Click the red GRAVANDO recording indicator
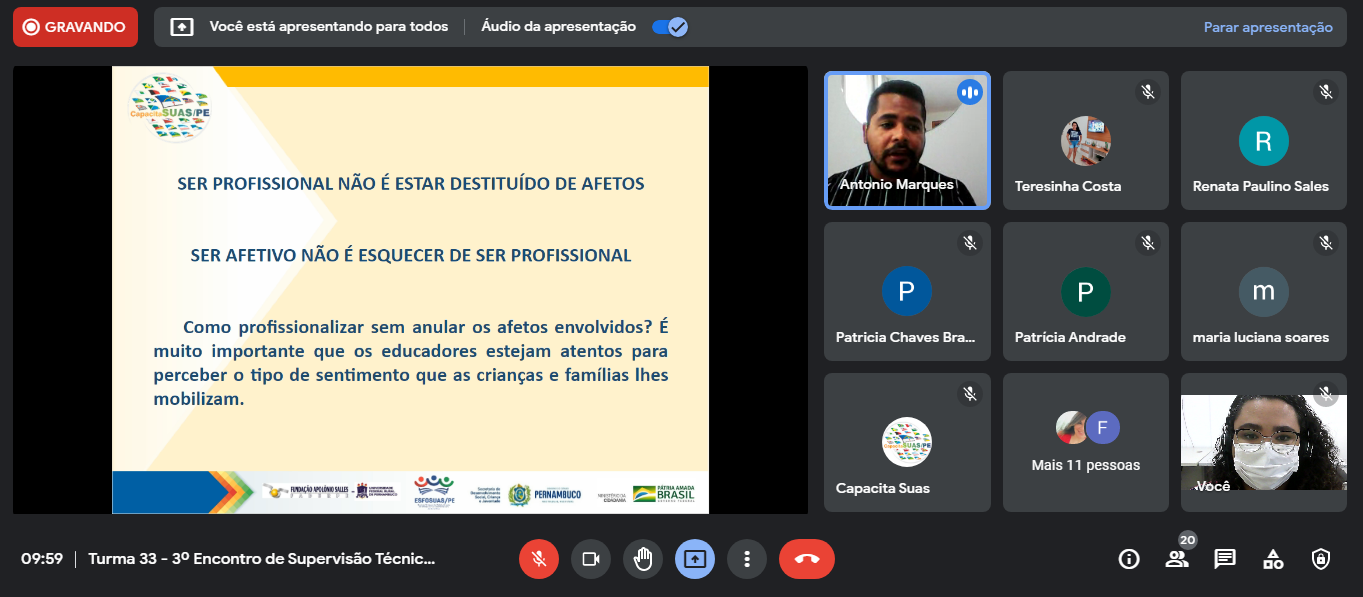 click(75, 27)
